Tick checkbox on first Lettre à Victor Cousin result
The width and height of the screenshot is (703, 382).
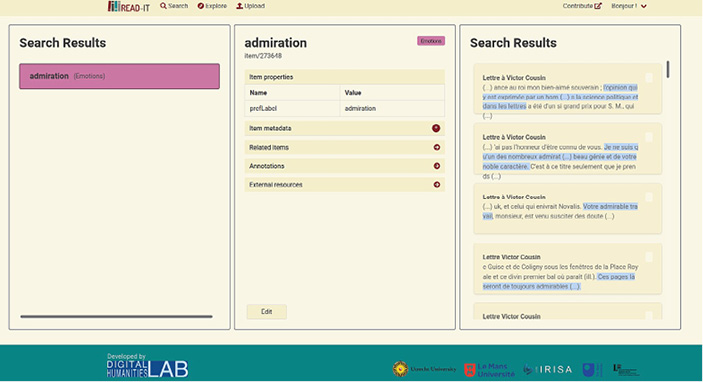click(x=648, y=78)
